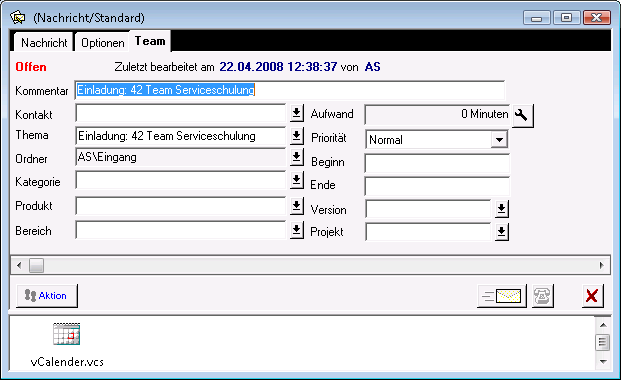Image resolution: width=621 pixels, height=380 pixels.
Task: Click the red X delete button
Action: pos(592,296)
